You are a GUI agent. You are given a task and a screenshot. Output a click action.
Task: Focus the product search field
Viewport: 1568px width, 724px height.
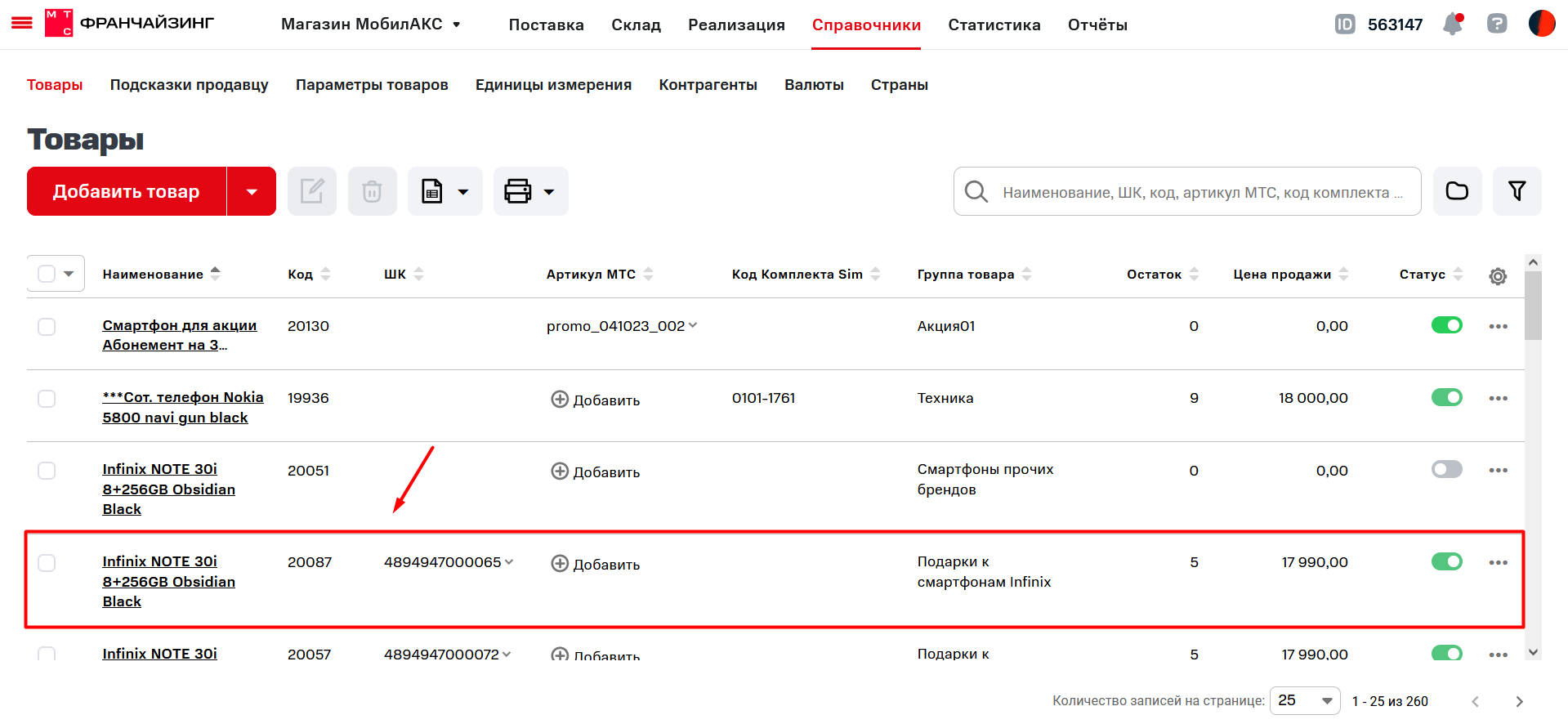1187,192
